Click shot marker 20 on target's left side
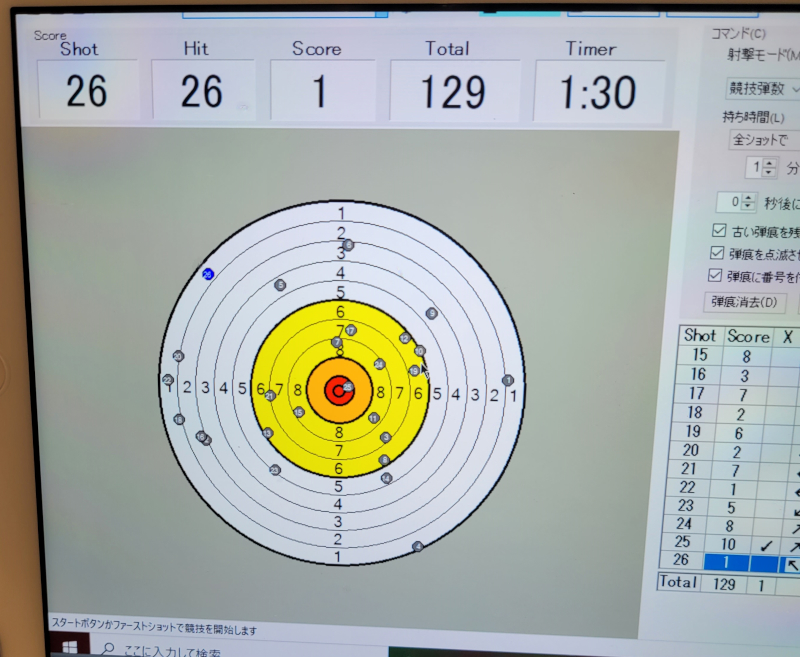 [178, 356]
